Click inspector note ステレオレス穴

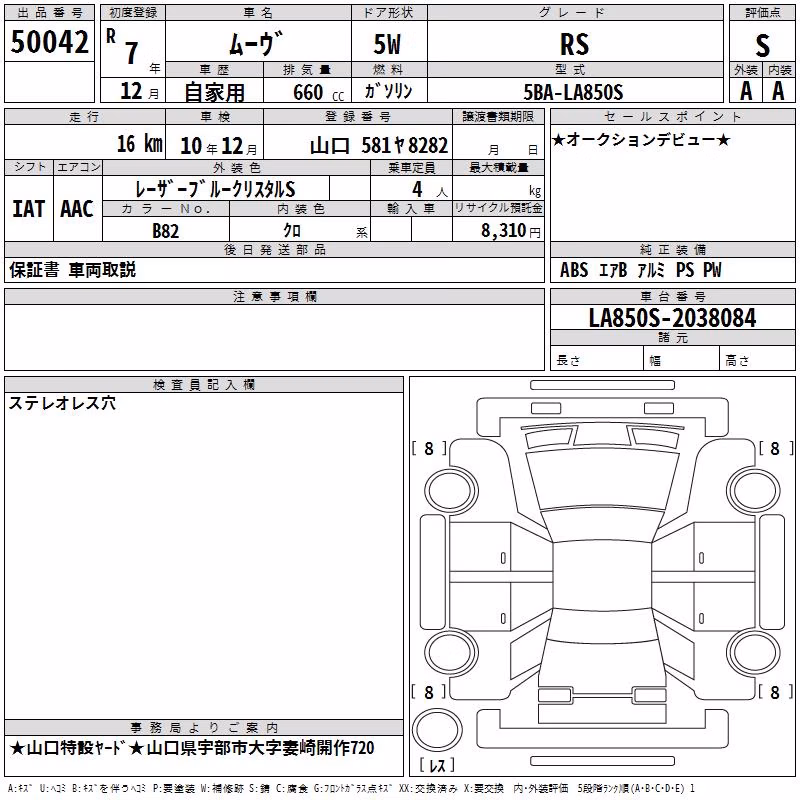(62, 403)
